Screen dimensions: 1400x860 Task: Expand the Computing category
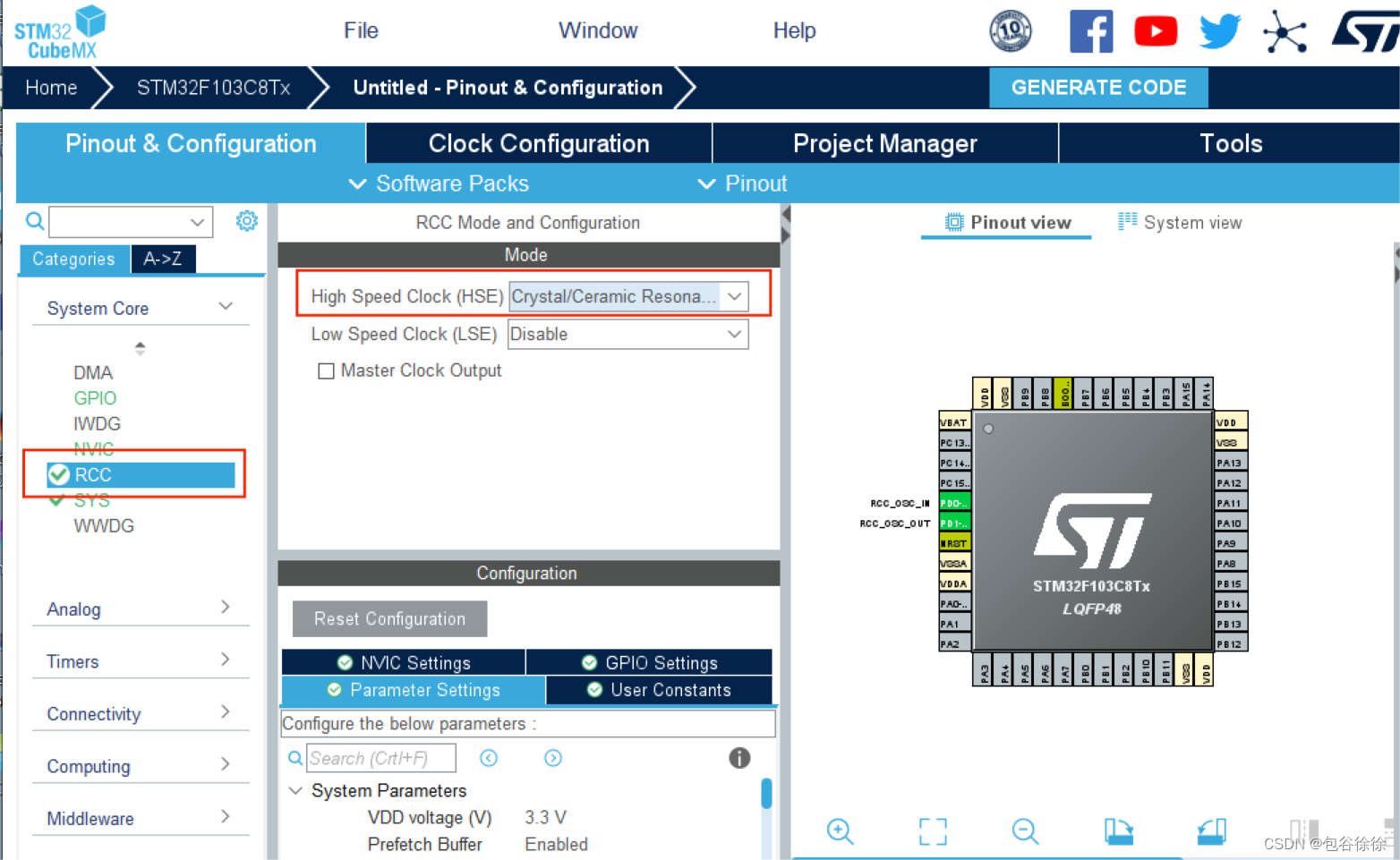tap(140, 766)
